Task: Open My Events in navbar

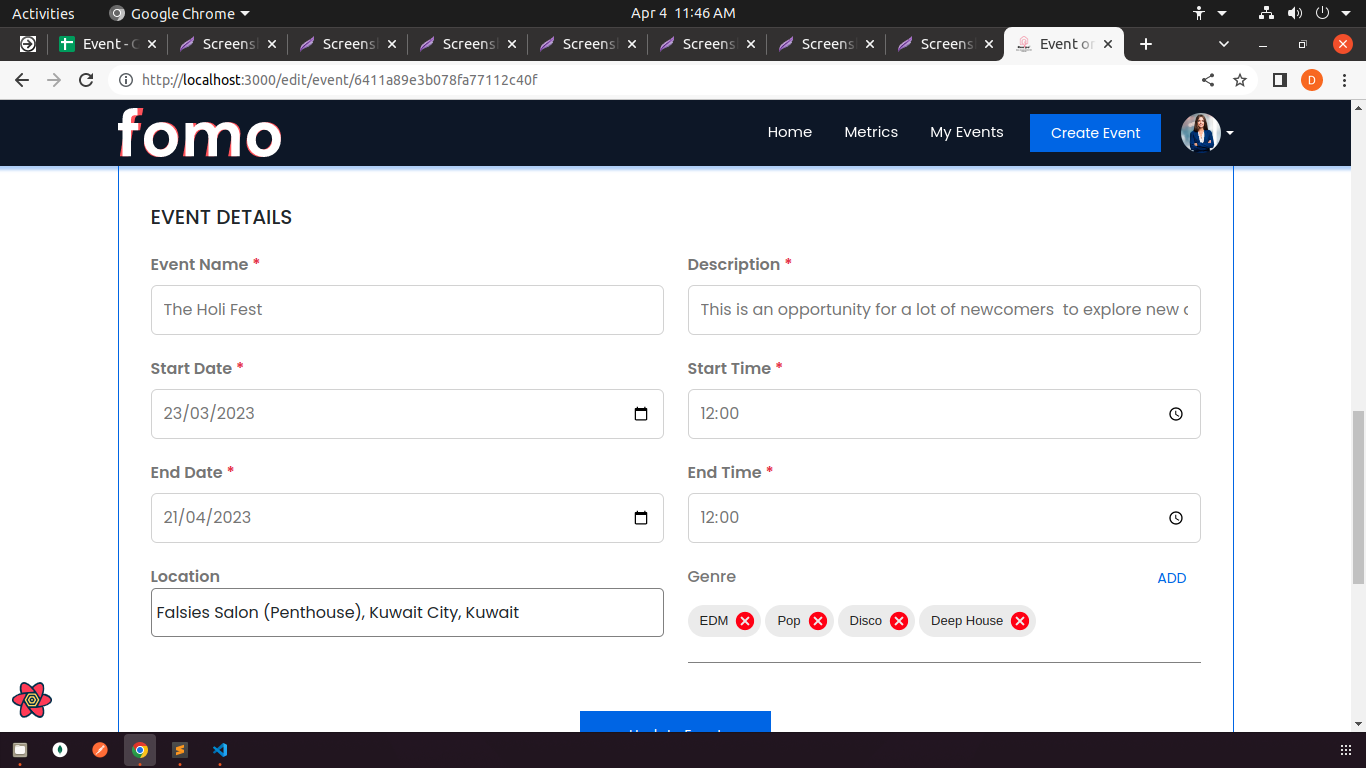Action: (x=966, y=132)
